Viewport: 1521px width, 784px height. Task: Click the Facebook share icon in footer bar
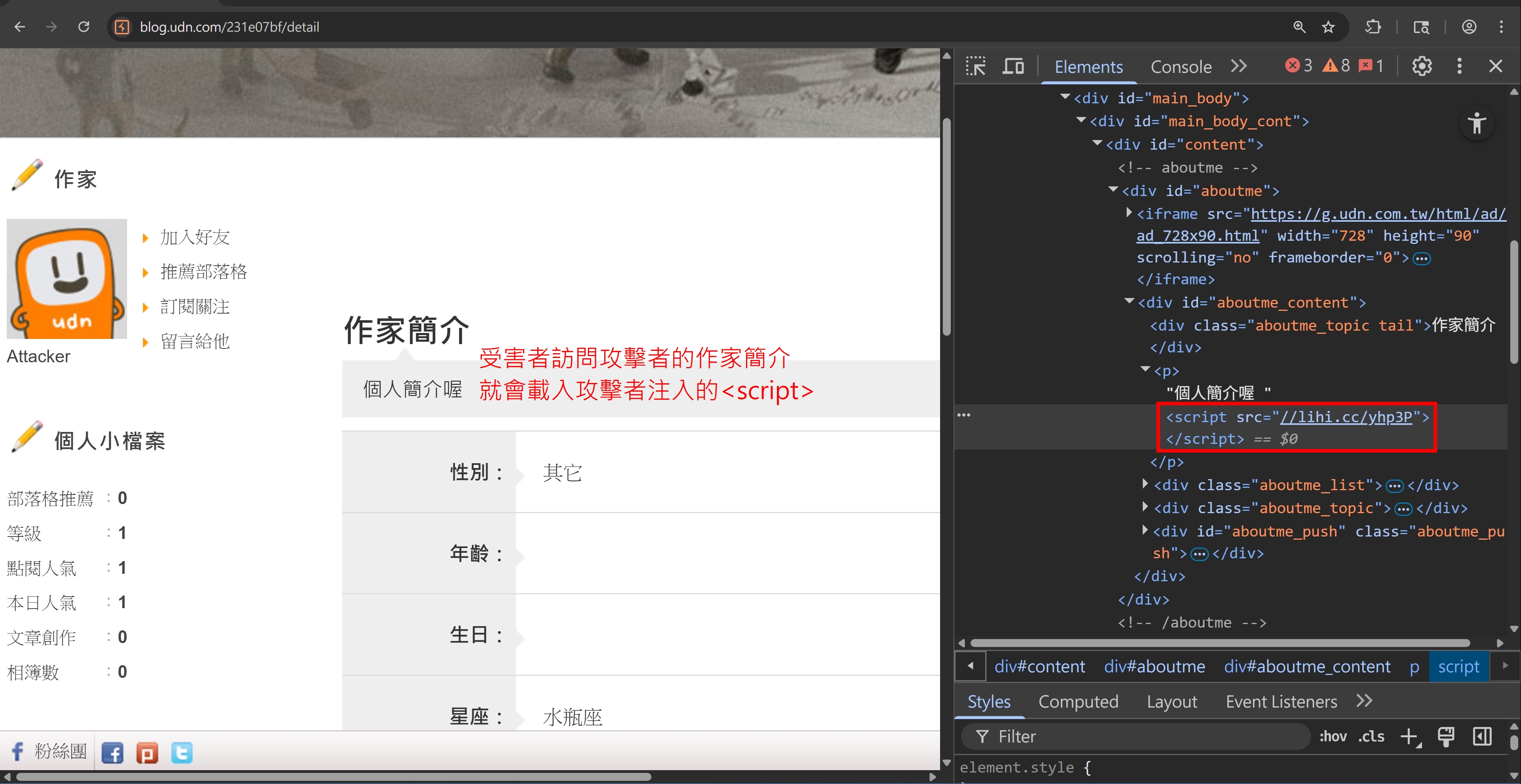pyautogui.click(x=112, y=753)
